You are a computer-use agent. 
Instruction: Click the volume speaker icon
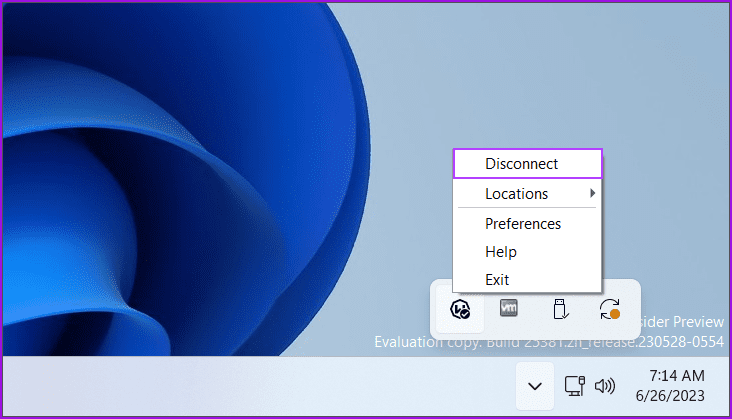[x=605, y=386]
